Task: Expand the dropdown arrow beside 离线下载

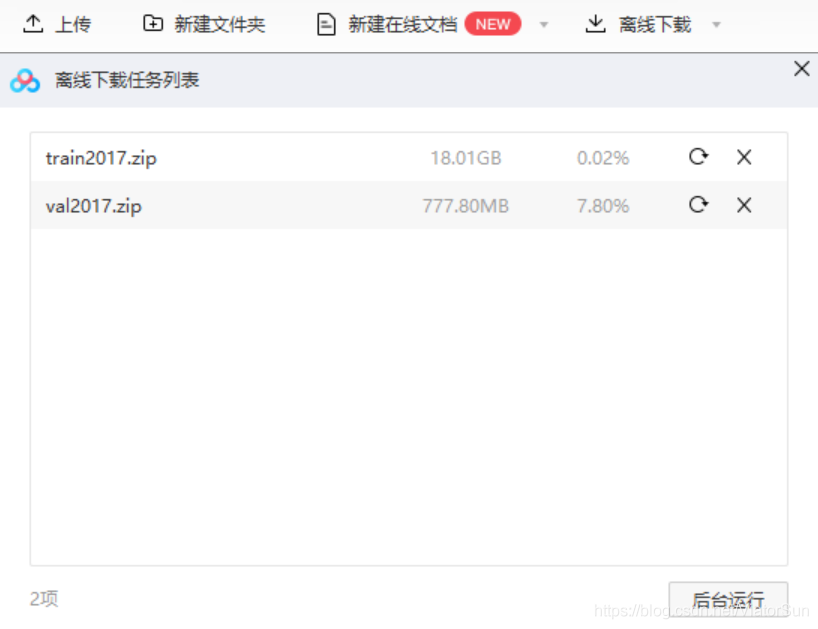Action: tap(716, 25)
